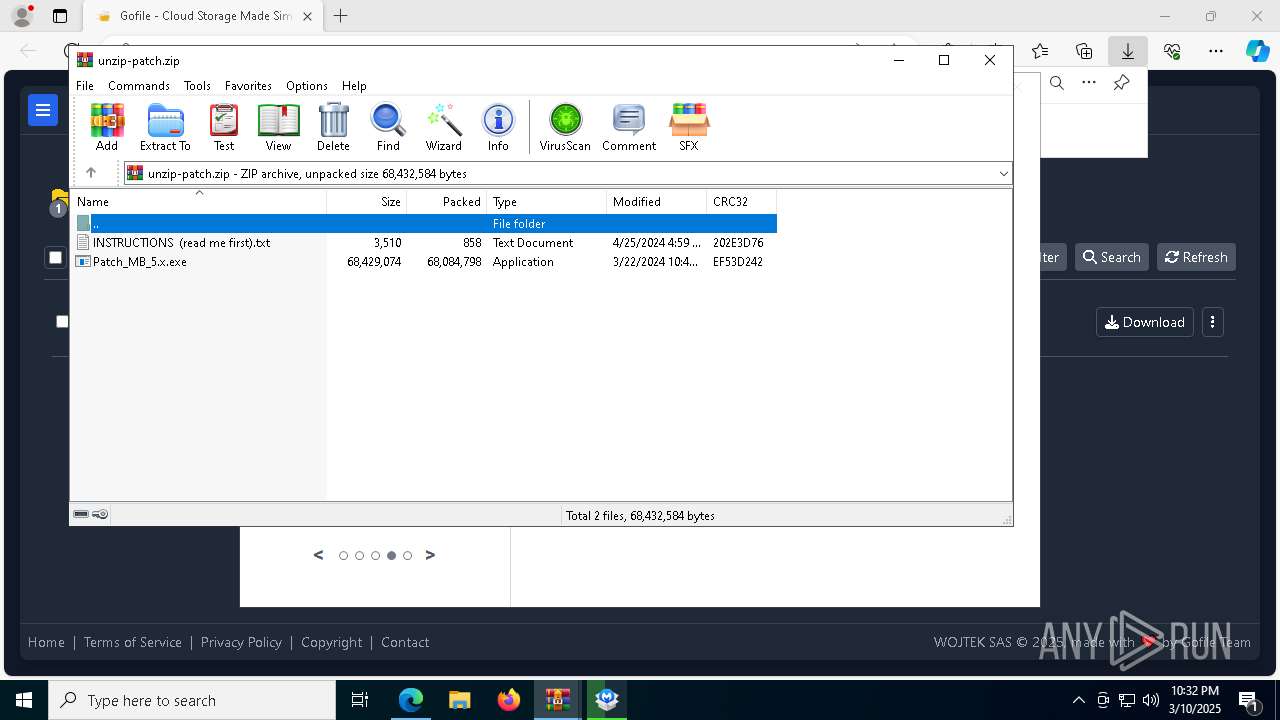Open Edge settings three-dot menu
1280x720 pixels.
click(1215, 51)
